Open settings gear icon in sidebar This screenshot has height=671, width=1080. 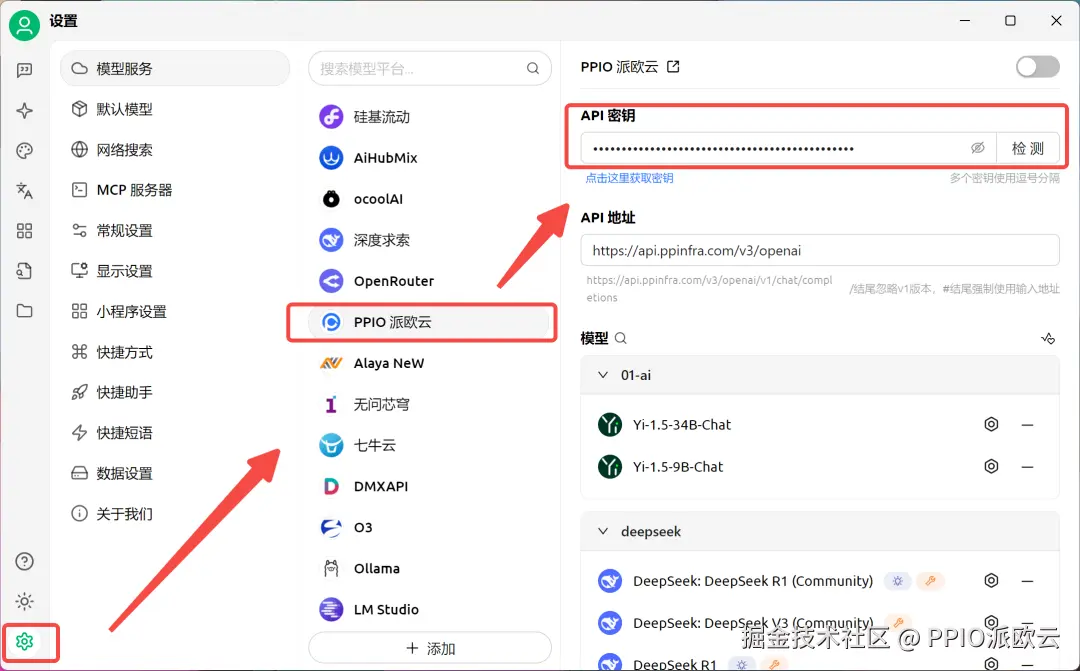pyautogui.click(x=24, y=642)
